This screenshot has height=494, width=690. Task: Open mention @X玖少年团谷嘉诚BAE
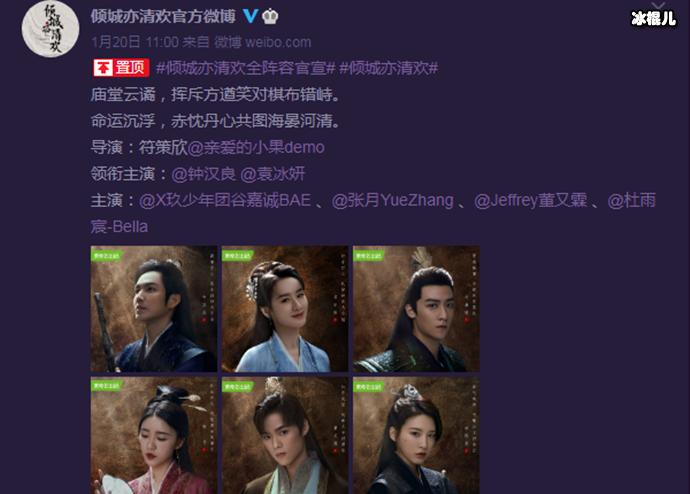[x=225, y=200]
